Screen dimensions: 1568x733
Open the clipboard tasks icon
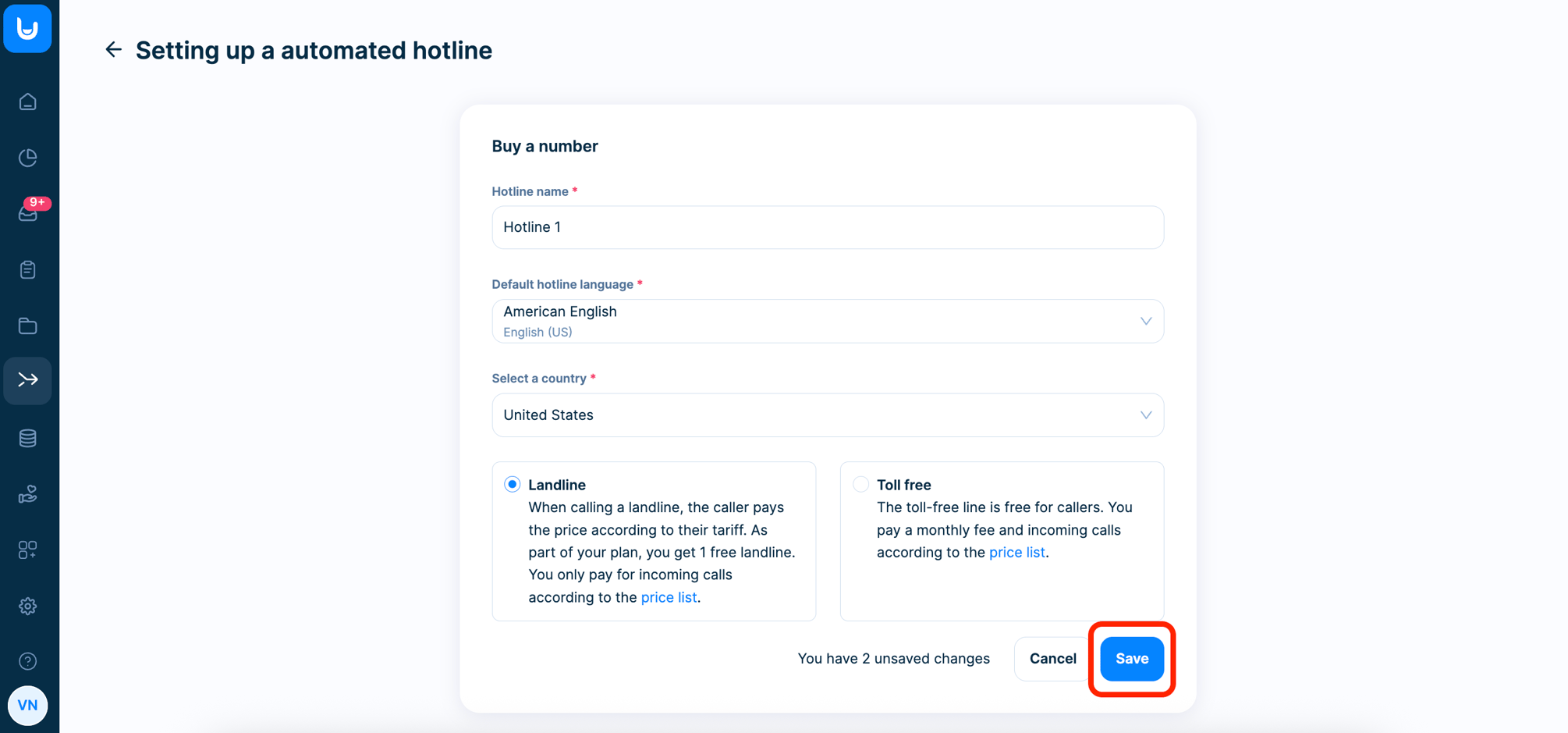coord(27,269)
